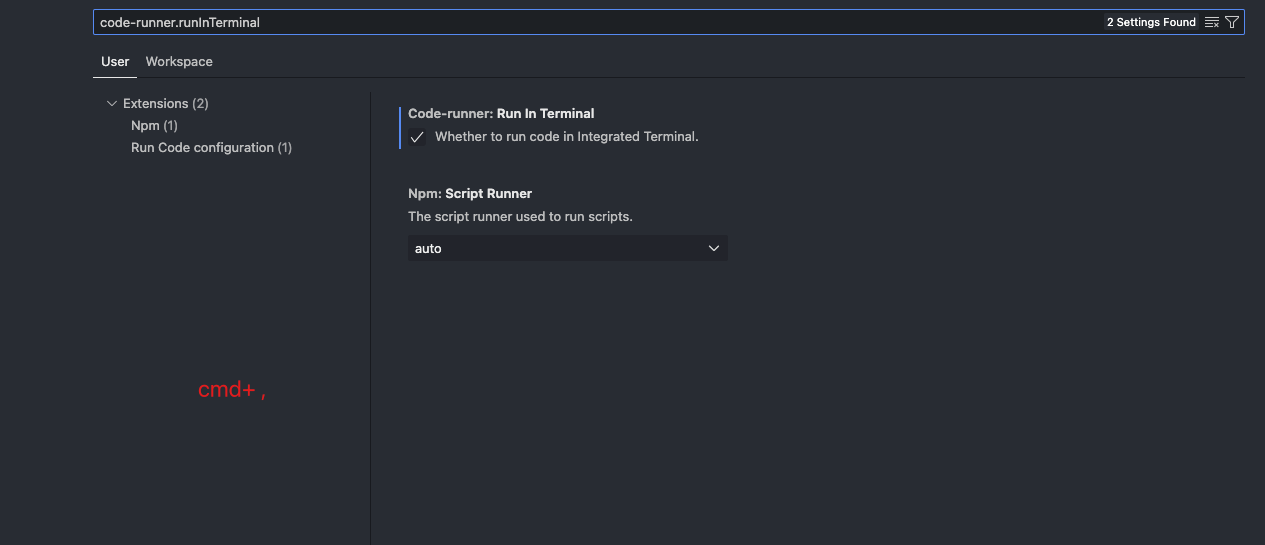Clear the settings search input icon

pyautogui.click(x=1212, y=22)
